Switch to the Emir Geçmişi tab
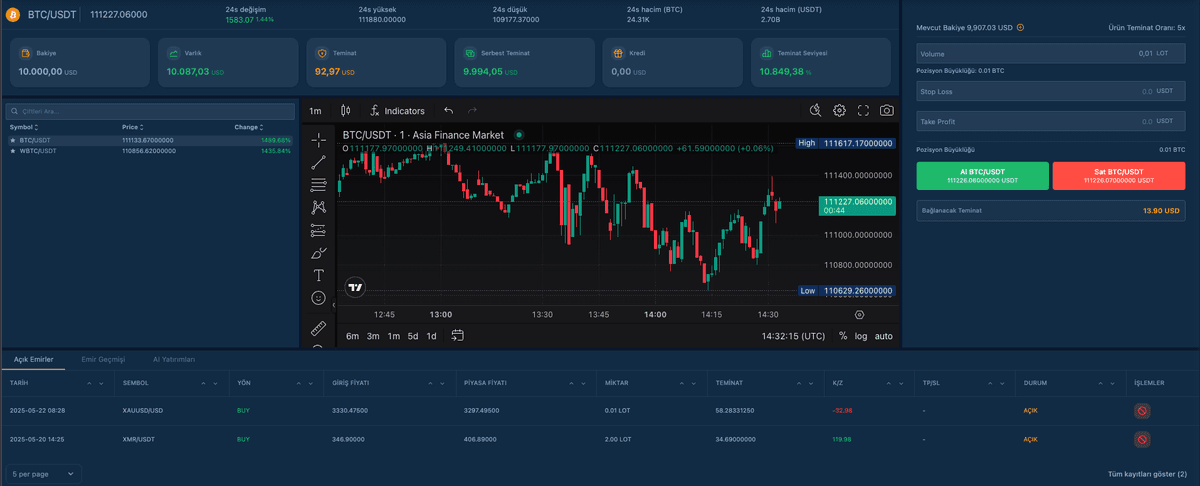The height and width of the screenshot is (486, 1200). click(103, 359)
